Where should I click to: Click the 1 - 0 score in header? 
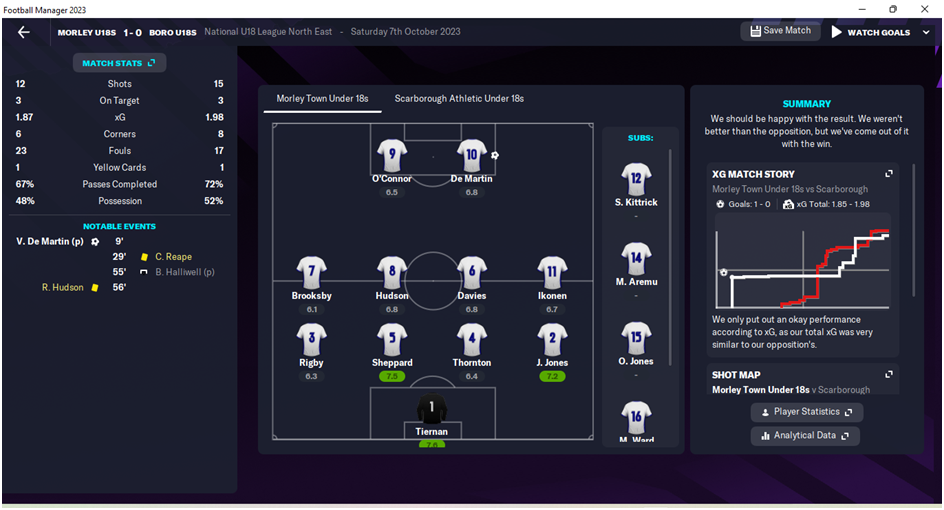(132, 33)
